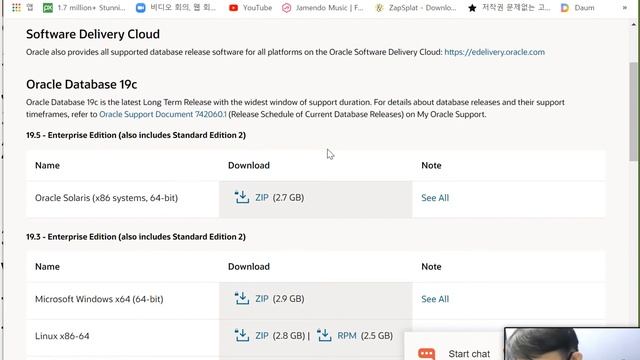Click download icon for Linux RPM
This screenshot has width=640, height=360.
[x=324, y=335]
